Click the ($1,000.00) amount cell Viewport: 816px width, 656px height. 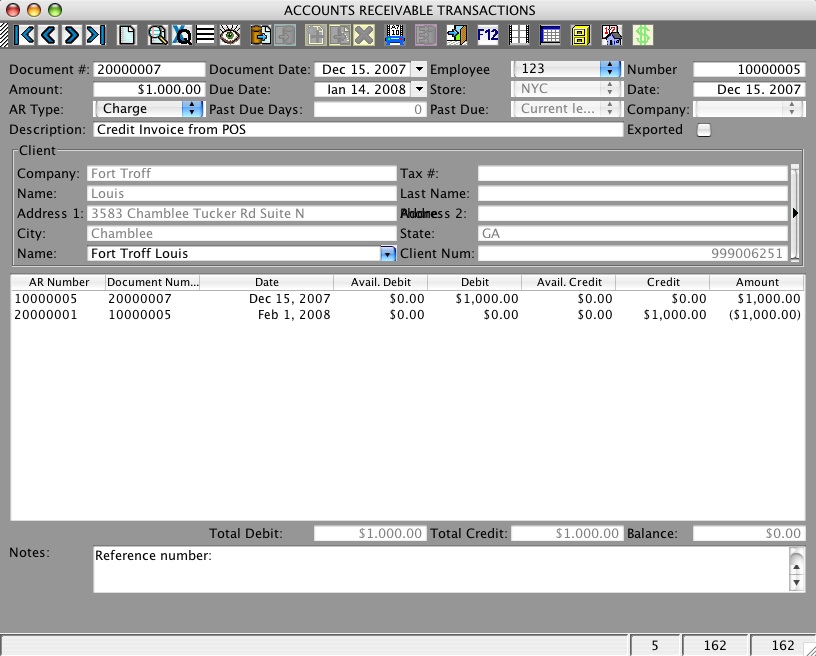point(764,315)
